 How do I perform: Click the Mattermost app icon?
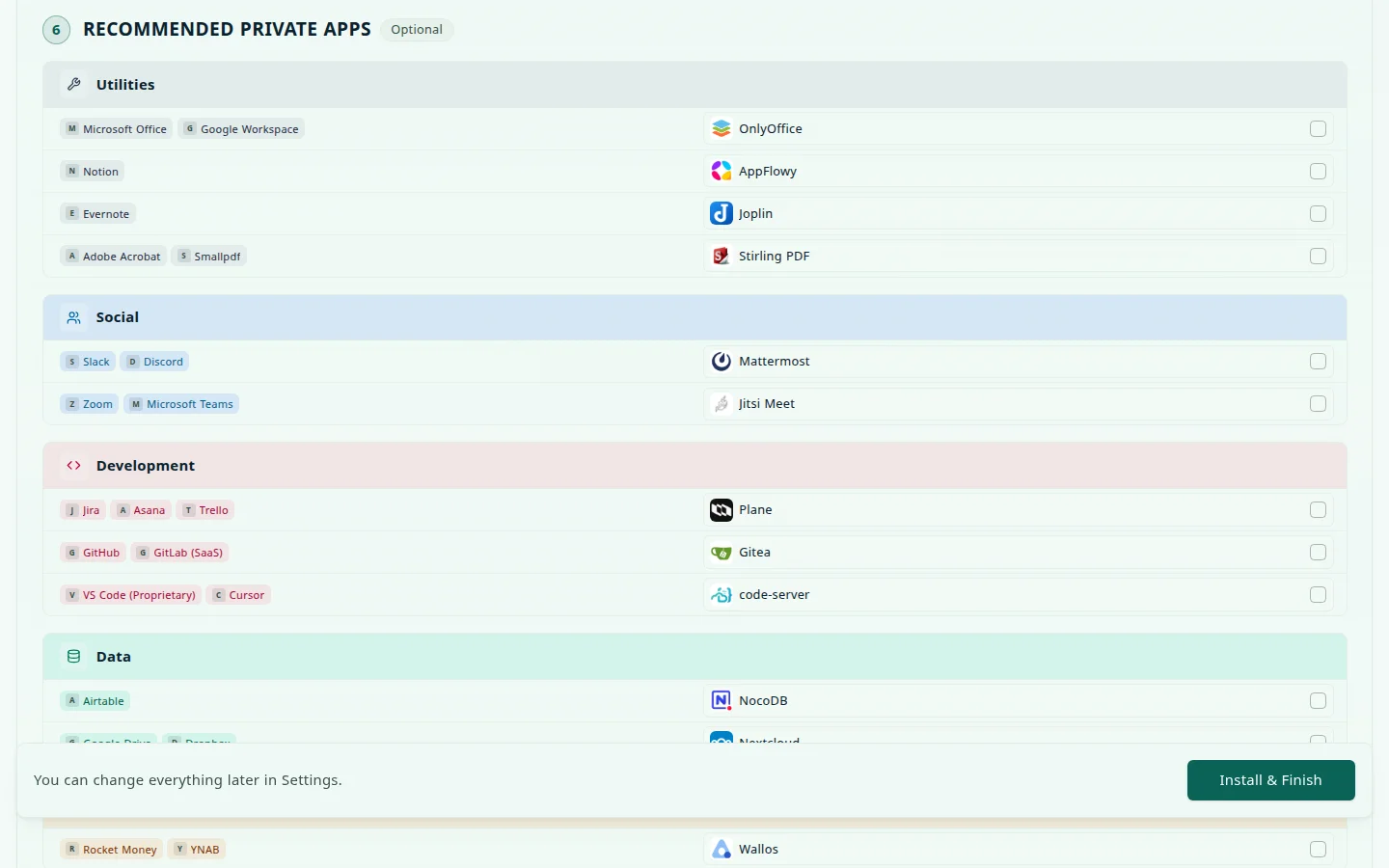pos(722,361)
